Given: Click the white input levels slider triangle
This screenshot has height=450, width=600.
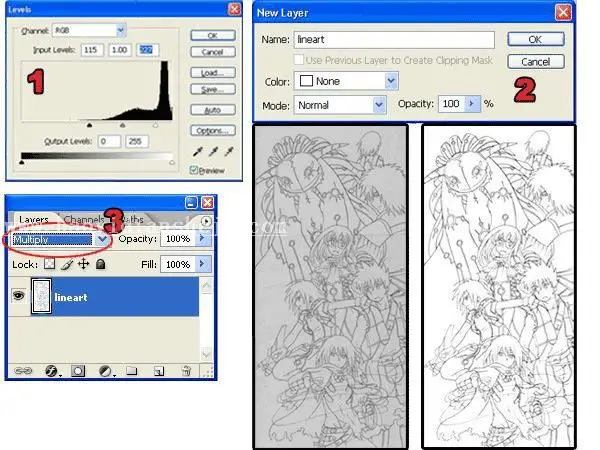Looking at the screenshot, I should point(155,125).
